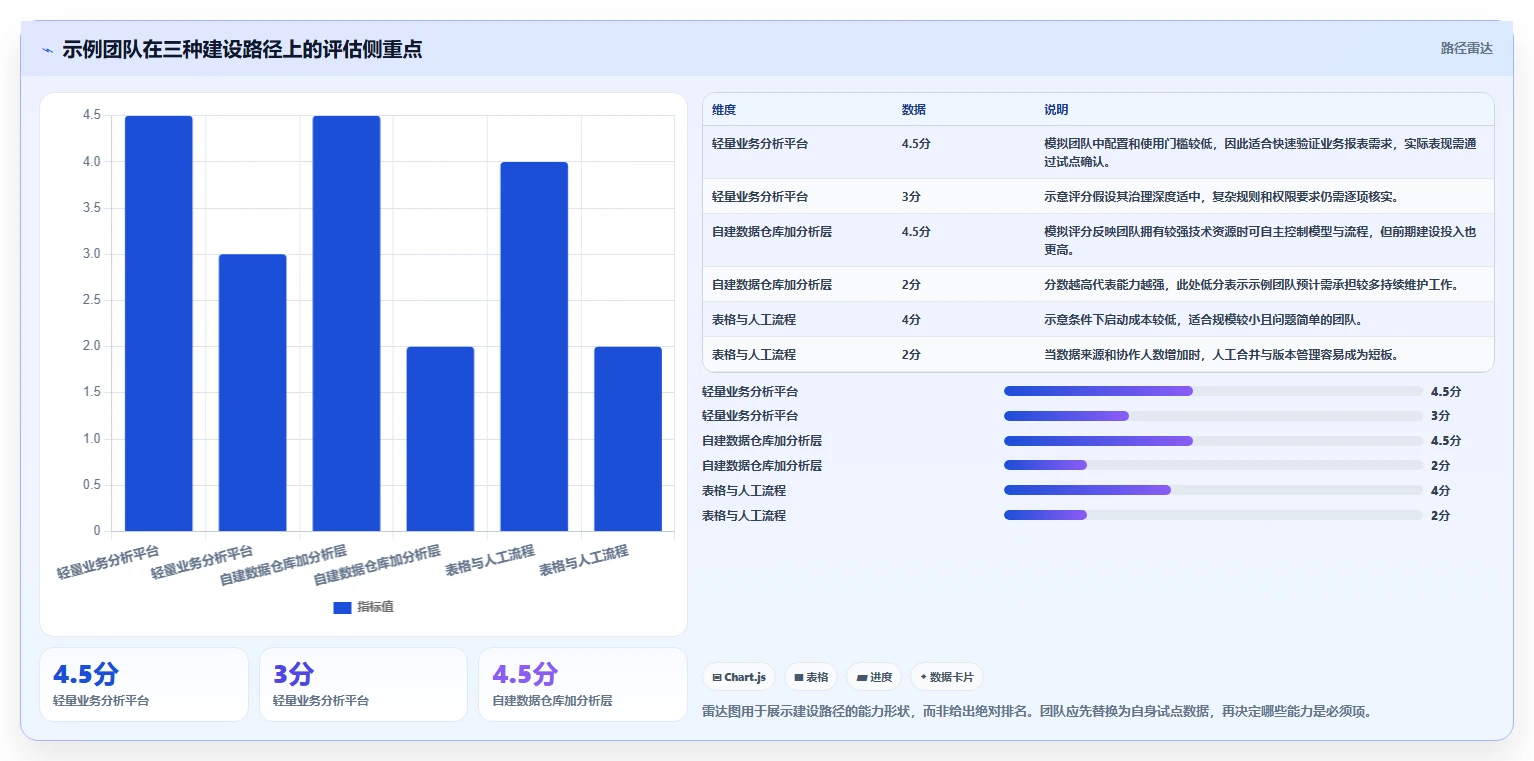
Task: Click the 3分 value in the 轻量业务分析平台 table row
Action: (911, 197)
